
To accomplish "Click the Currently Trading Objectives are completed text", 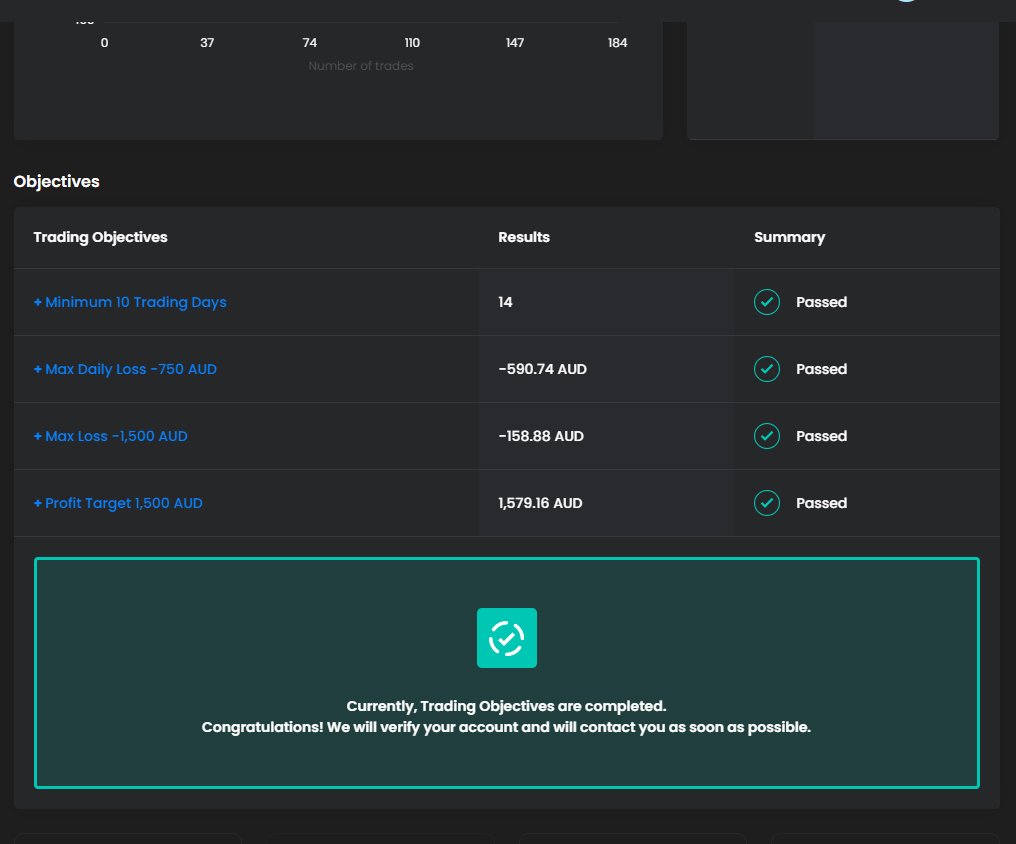I will click(x=506, y=706).
